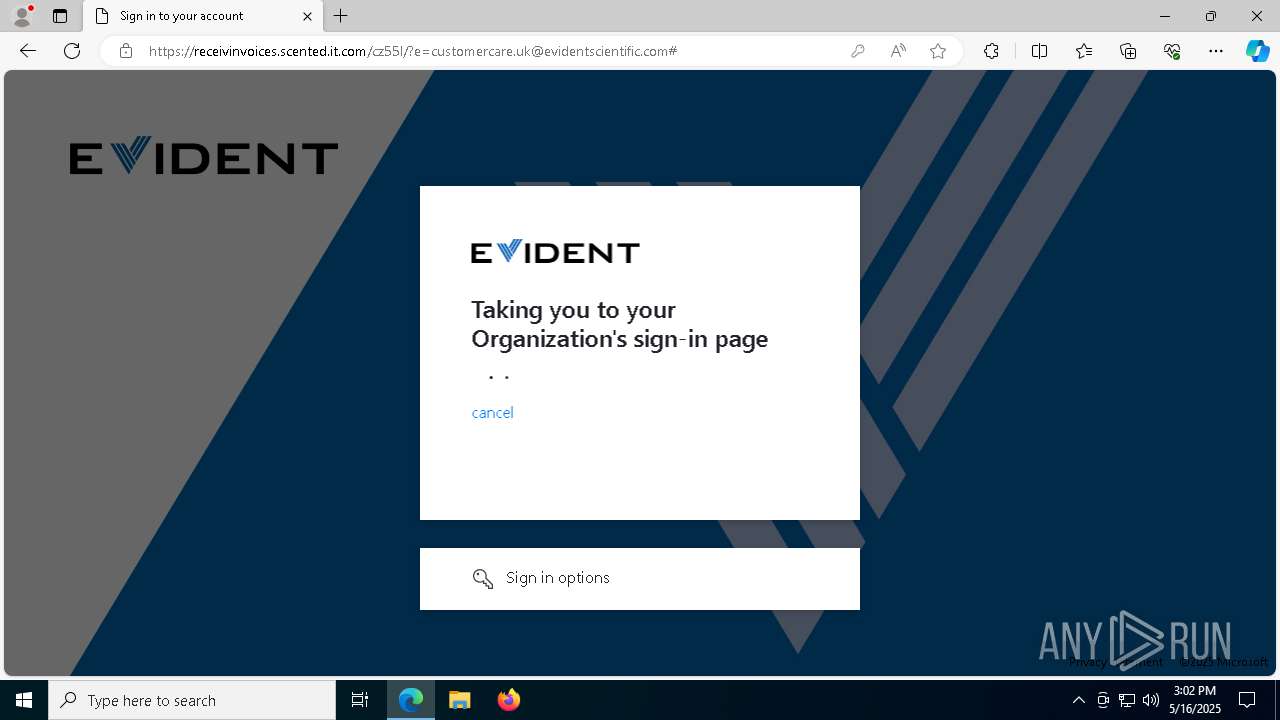The image size is (1280, 720).
Task: Restore down the Edge window
Action: (x=1210, y=16)
